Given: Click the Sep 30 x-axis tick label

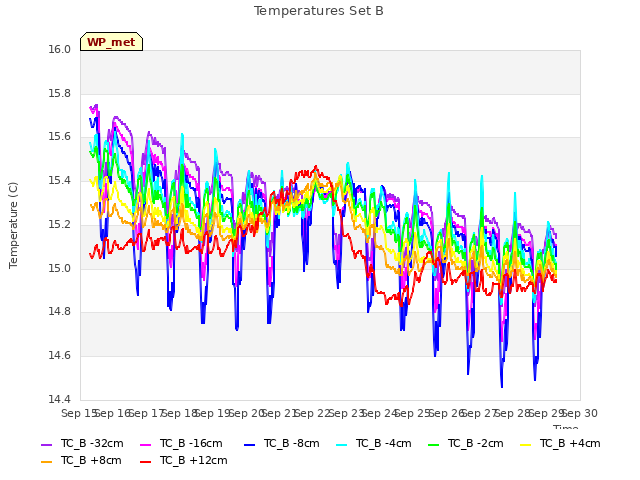Looking at the screenshot, I should pyautogui.click(x=580, y=413).
